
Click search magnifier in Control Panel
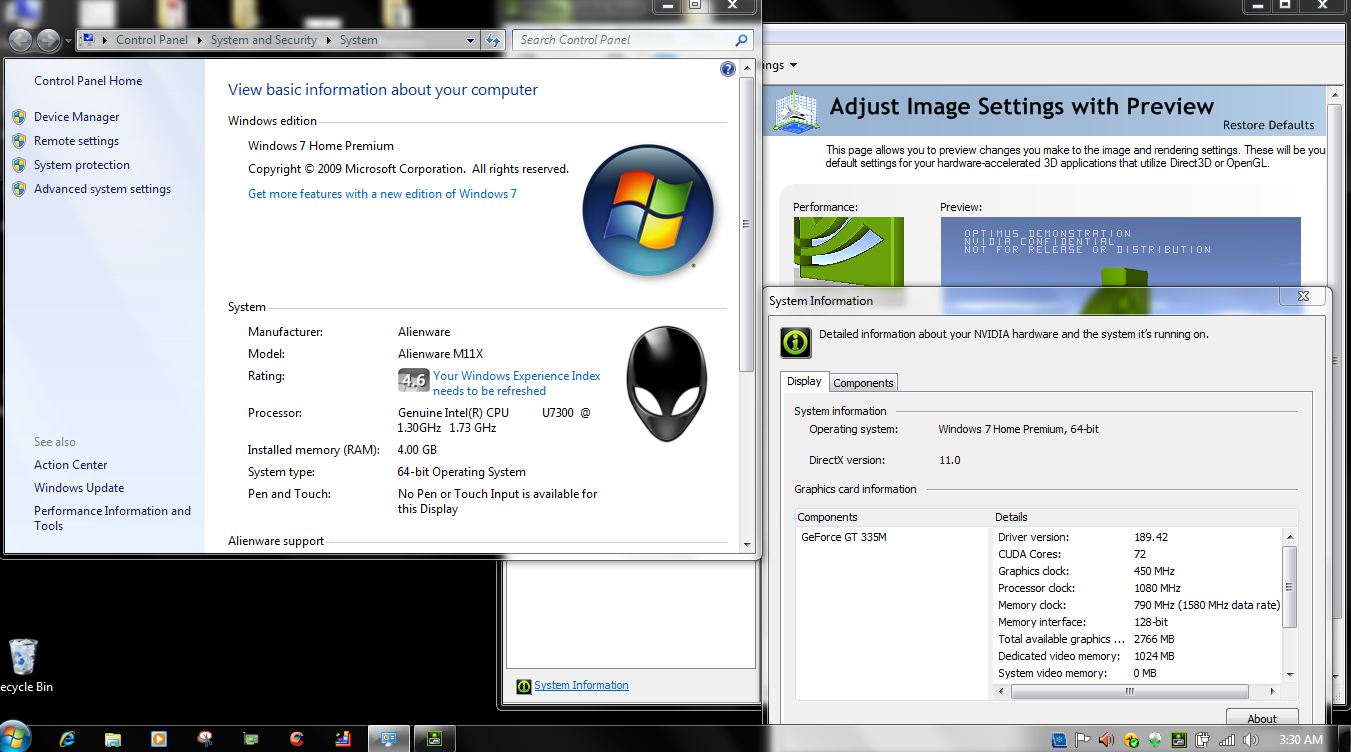(741, 40)
